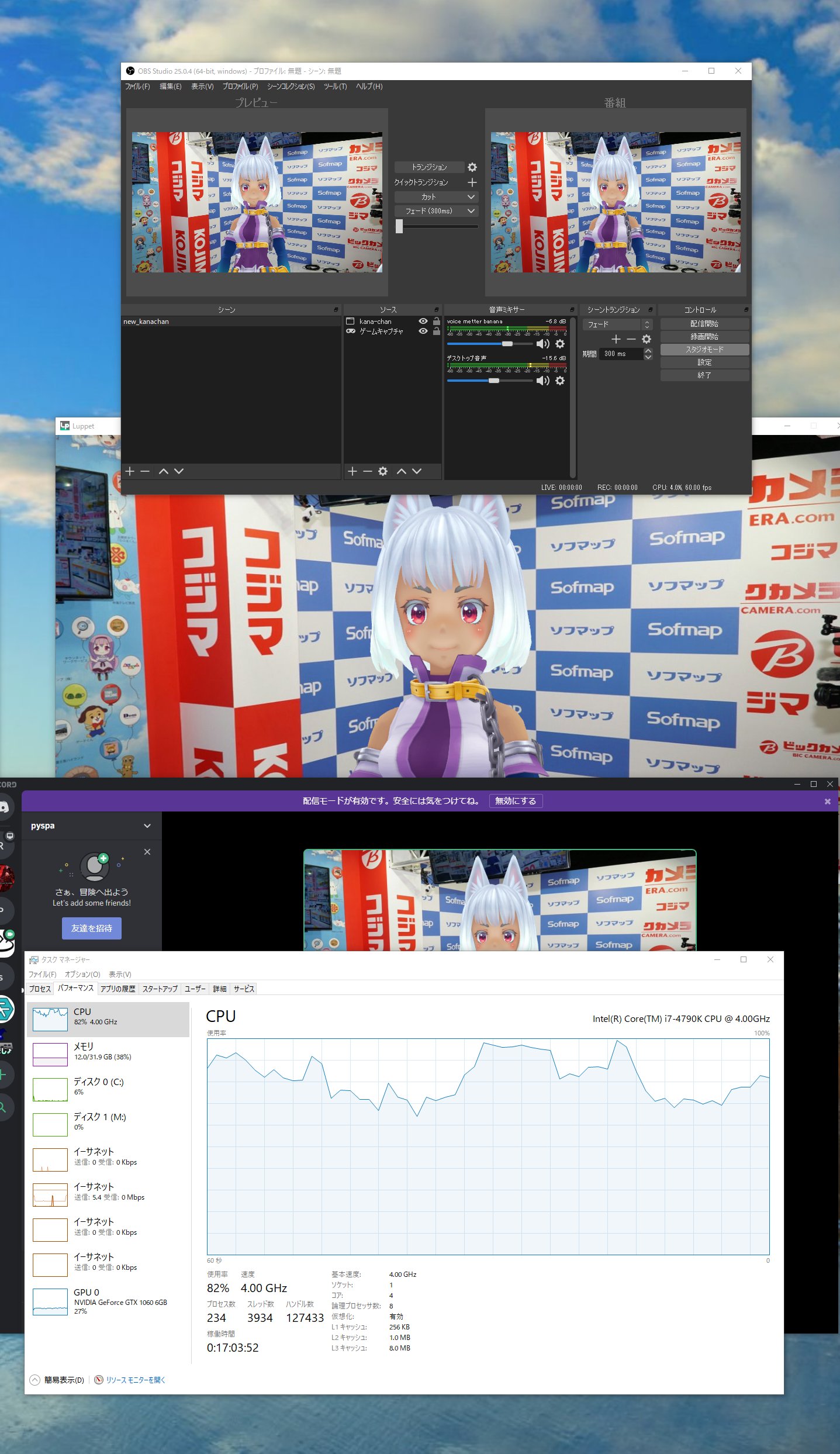This screenshot has height=1454, width=840.
Task: Remove the selected scene with the minus icon
Action: 145,471
